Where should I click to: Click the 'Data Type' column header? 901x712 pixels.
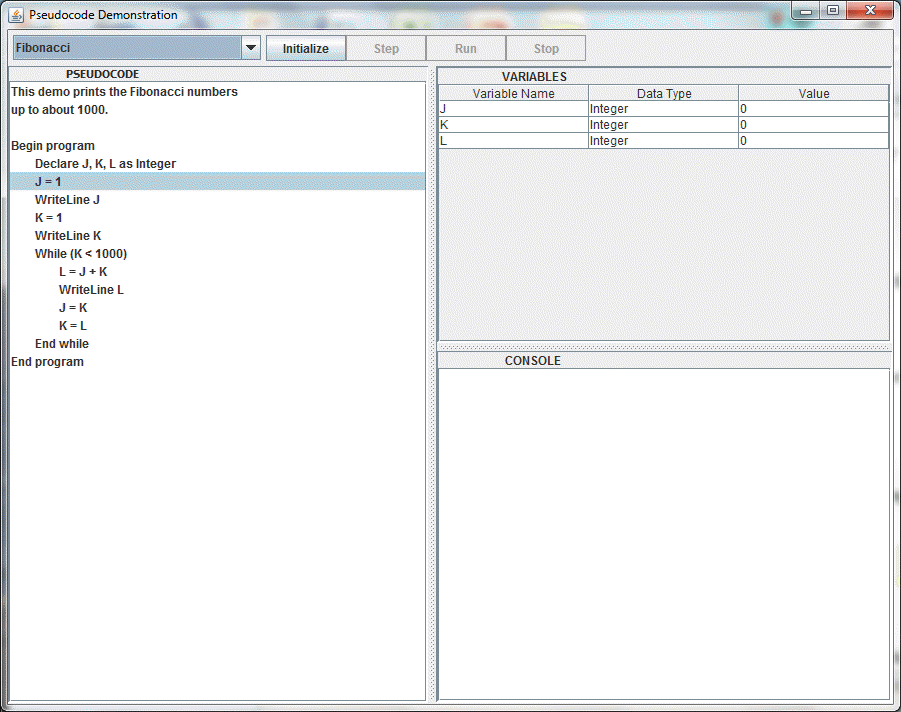(x=663, y=93)
